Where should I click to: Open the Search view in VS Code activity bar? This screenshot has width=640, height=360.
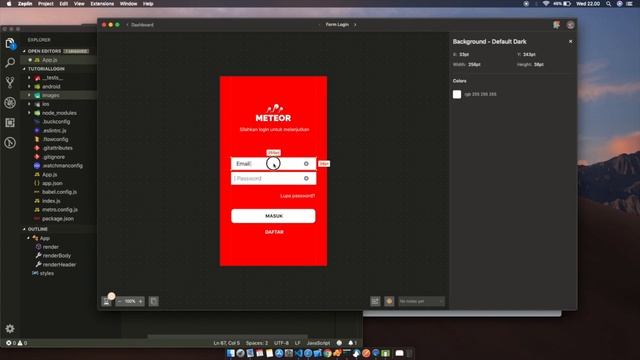(x=10, y=62)
